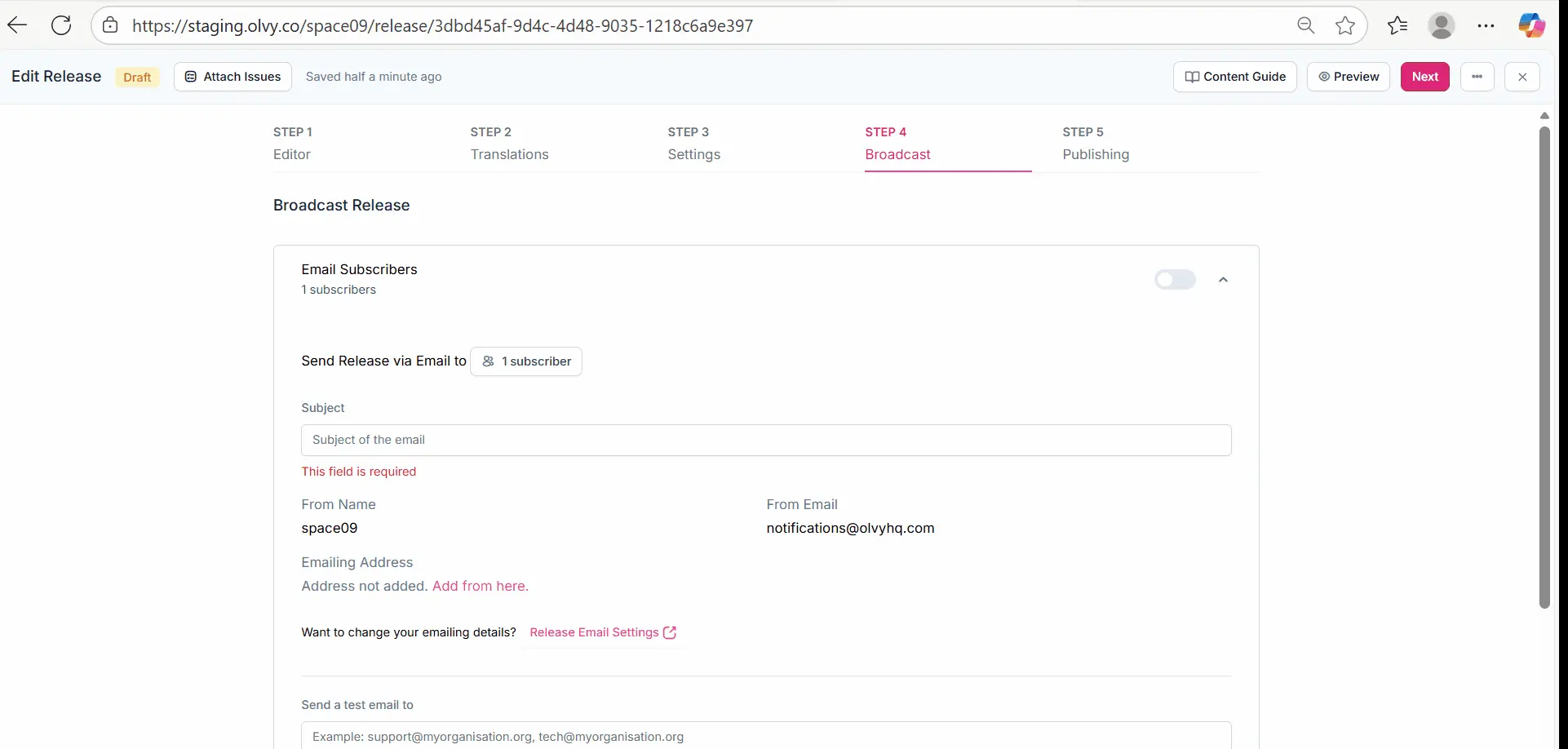Click the browser profile avatar

pyautogui.click(x=1442, y=25)
